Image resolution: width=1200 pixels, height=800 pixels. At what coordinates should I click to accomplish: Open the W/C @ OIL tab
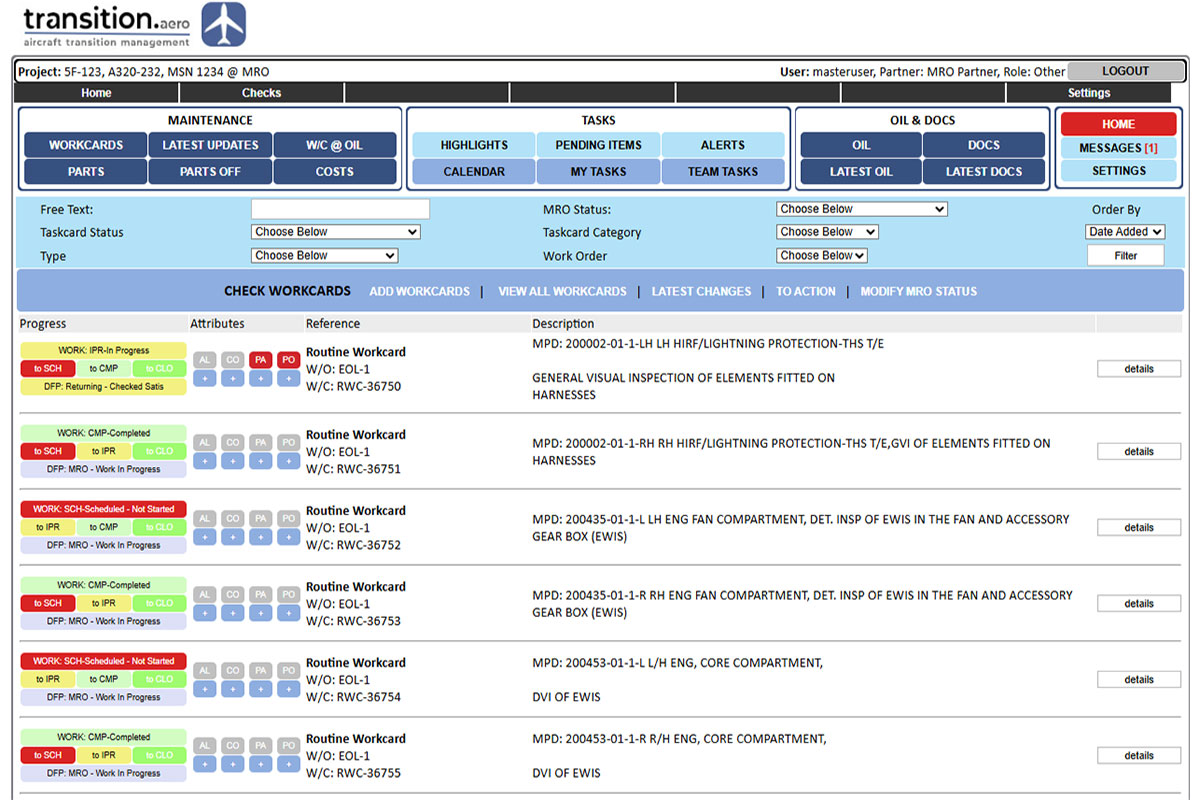coord(335,145)
